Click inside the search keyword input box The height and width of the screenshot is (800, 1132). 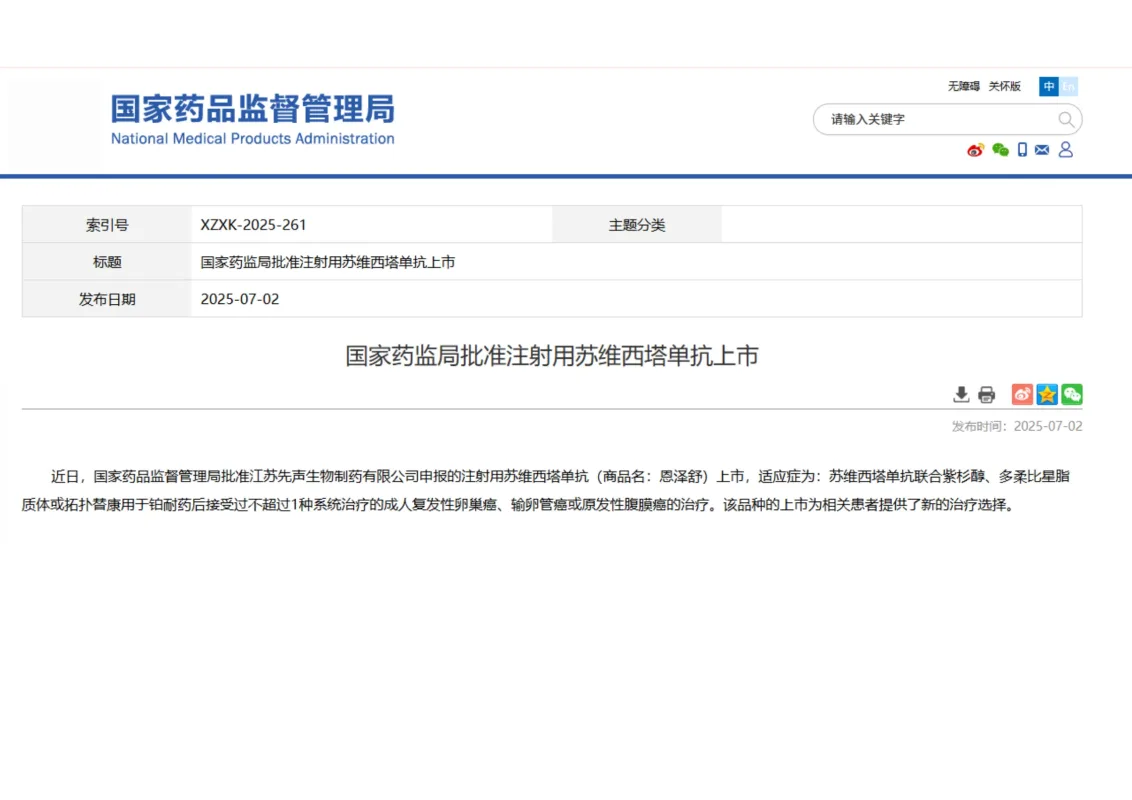coord(930,119)
